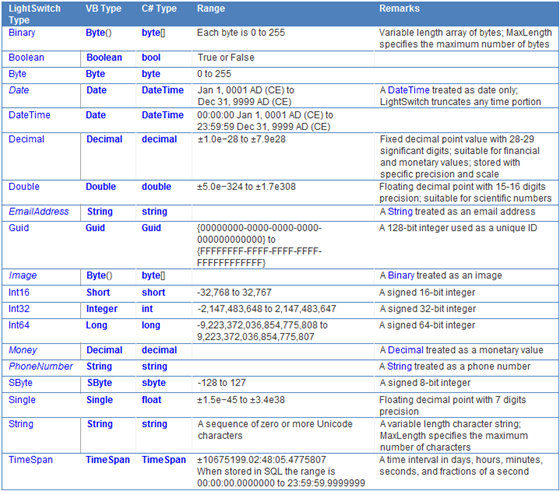Click the Single LightSwitch type link
Image resolution: width=560 pixels, height=491 pixels.
point(22,400)
